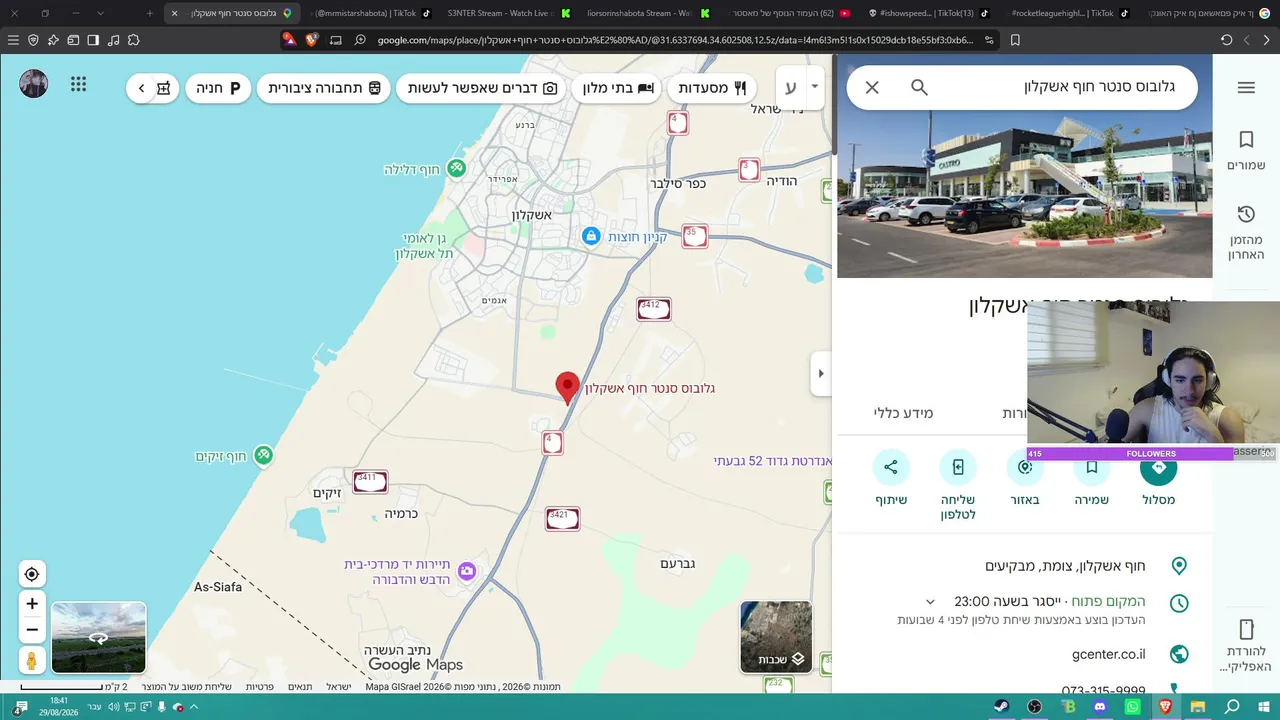Click the Brave Shields lion icon
Screen dimensions: 1280x720
(311, 40)
